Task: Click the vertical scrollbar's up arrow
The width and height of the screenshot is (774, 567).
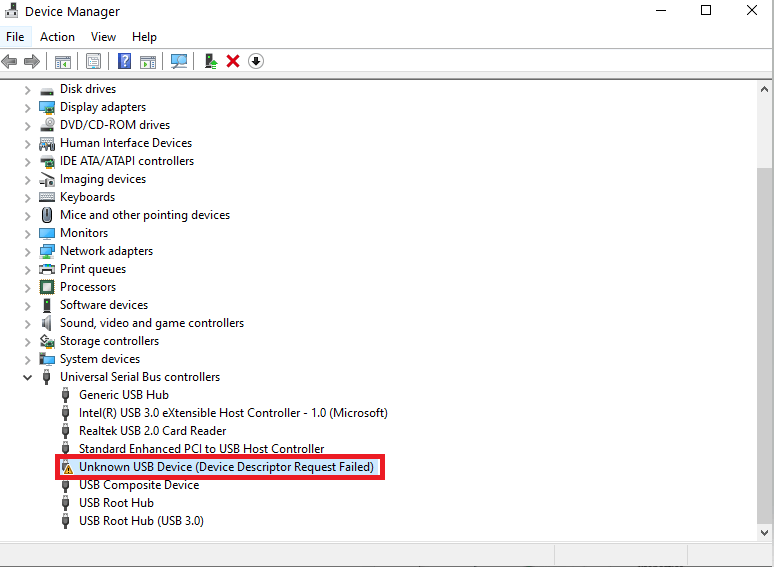Action: coord(765,88)
